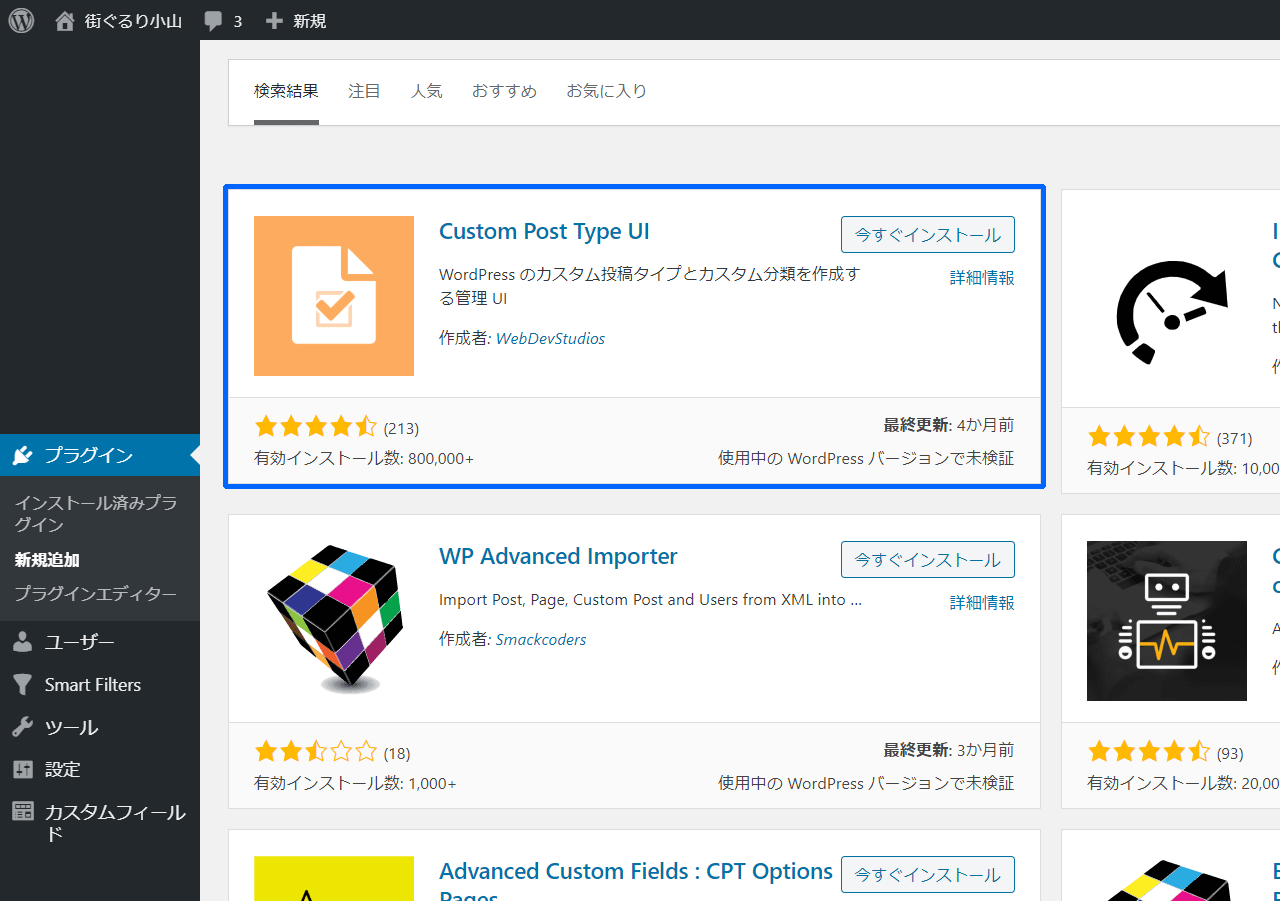Click the robot monitor plugin thumbnail
The image size is (1280, 901).
pyautogui.click(x=1167, y=621)
